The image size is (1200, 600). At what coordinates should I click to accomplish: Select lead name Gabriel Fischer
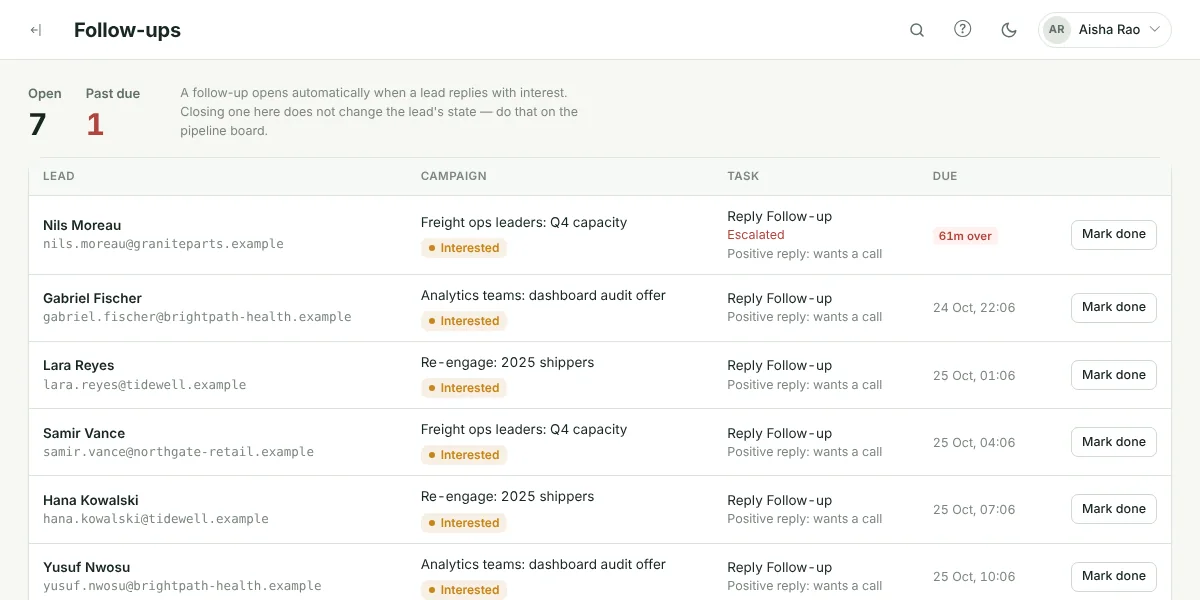(92, 298)
